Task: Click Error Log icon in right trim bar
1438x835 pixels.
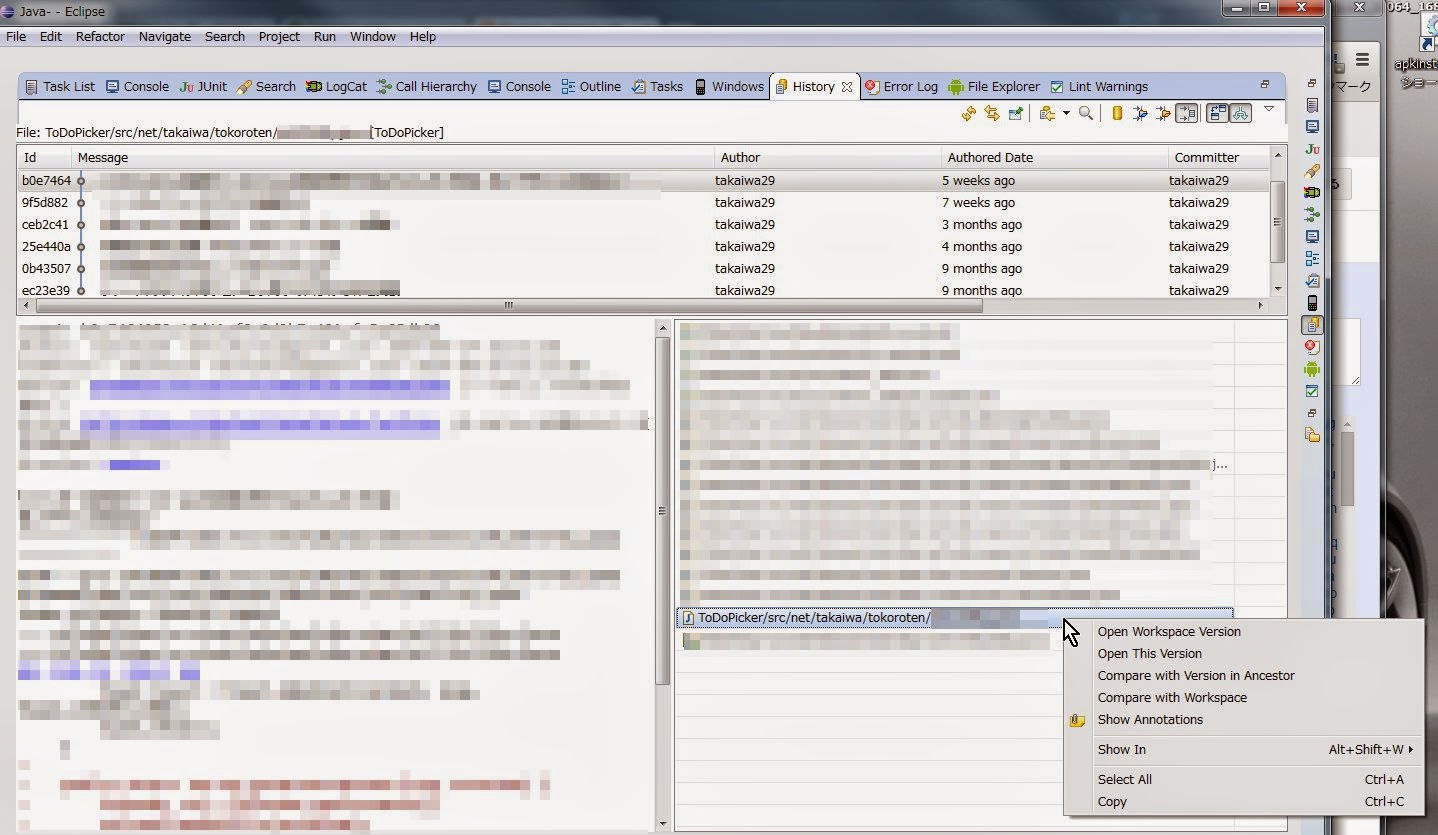Action: click(1312, 347)
